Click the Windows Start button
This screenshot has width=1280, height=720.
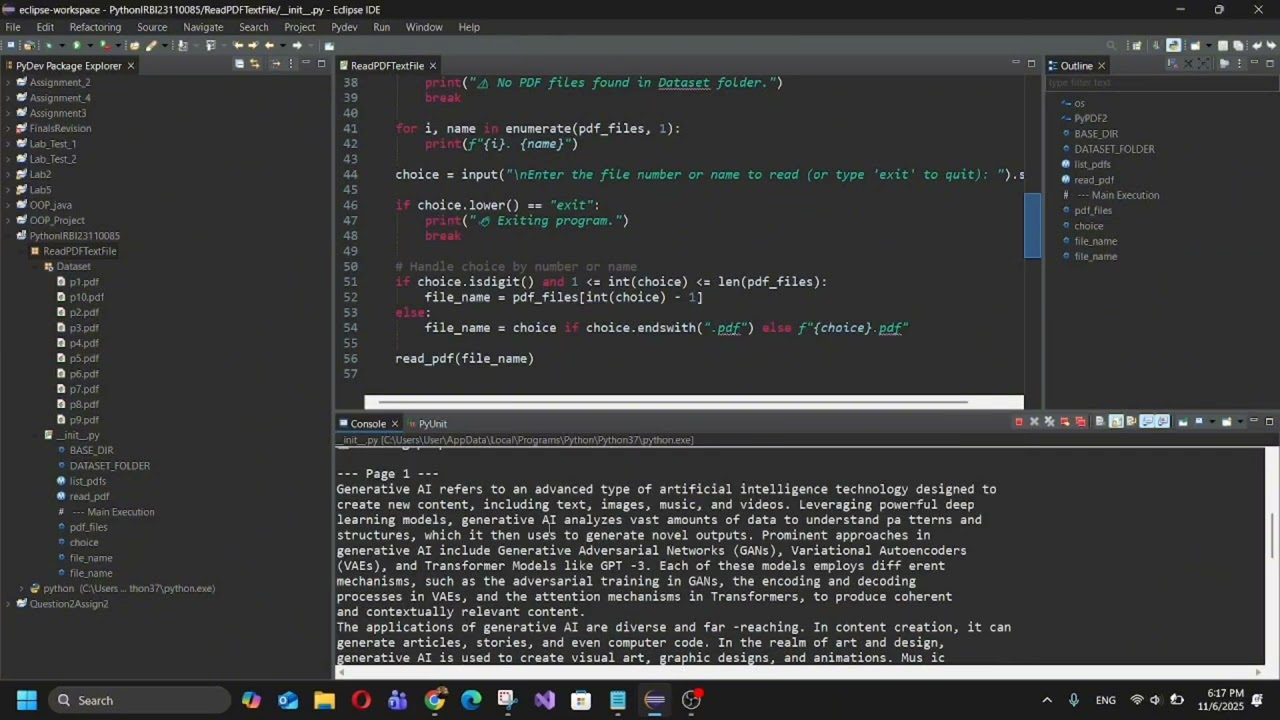click(x=27, y=700)
